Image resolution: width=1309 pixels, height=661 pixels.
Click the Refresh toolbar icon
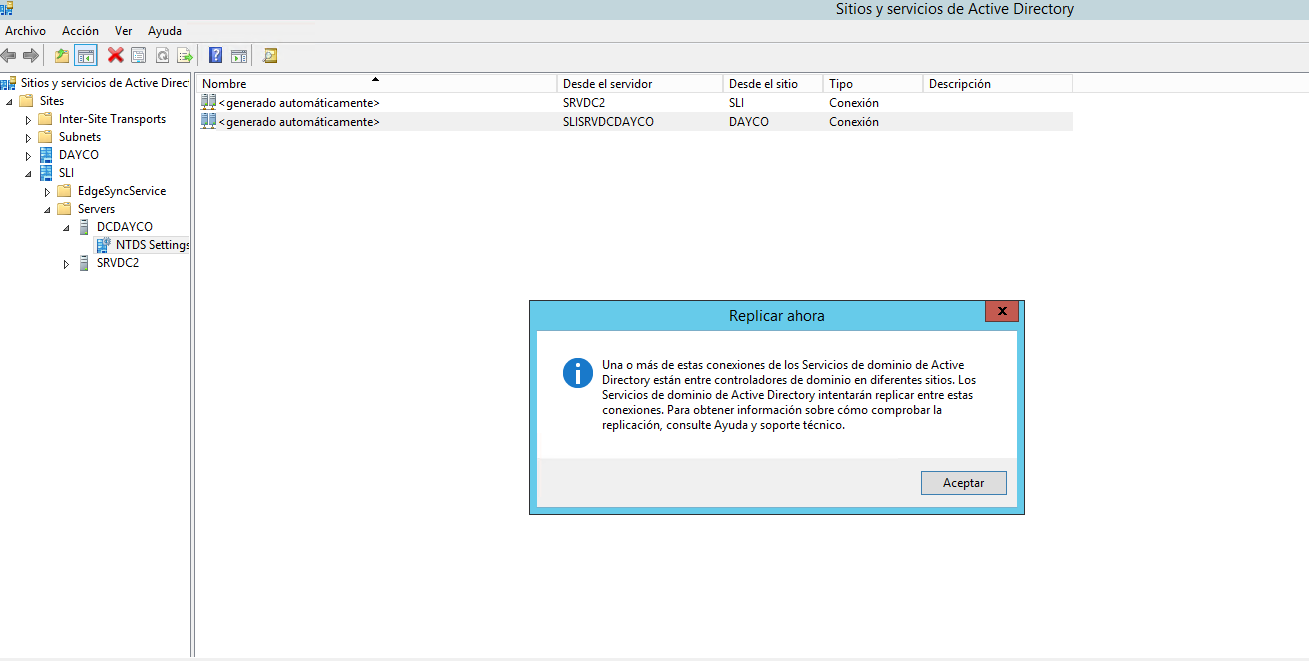click(x=162, y=56)
